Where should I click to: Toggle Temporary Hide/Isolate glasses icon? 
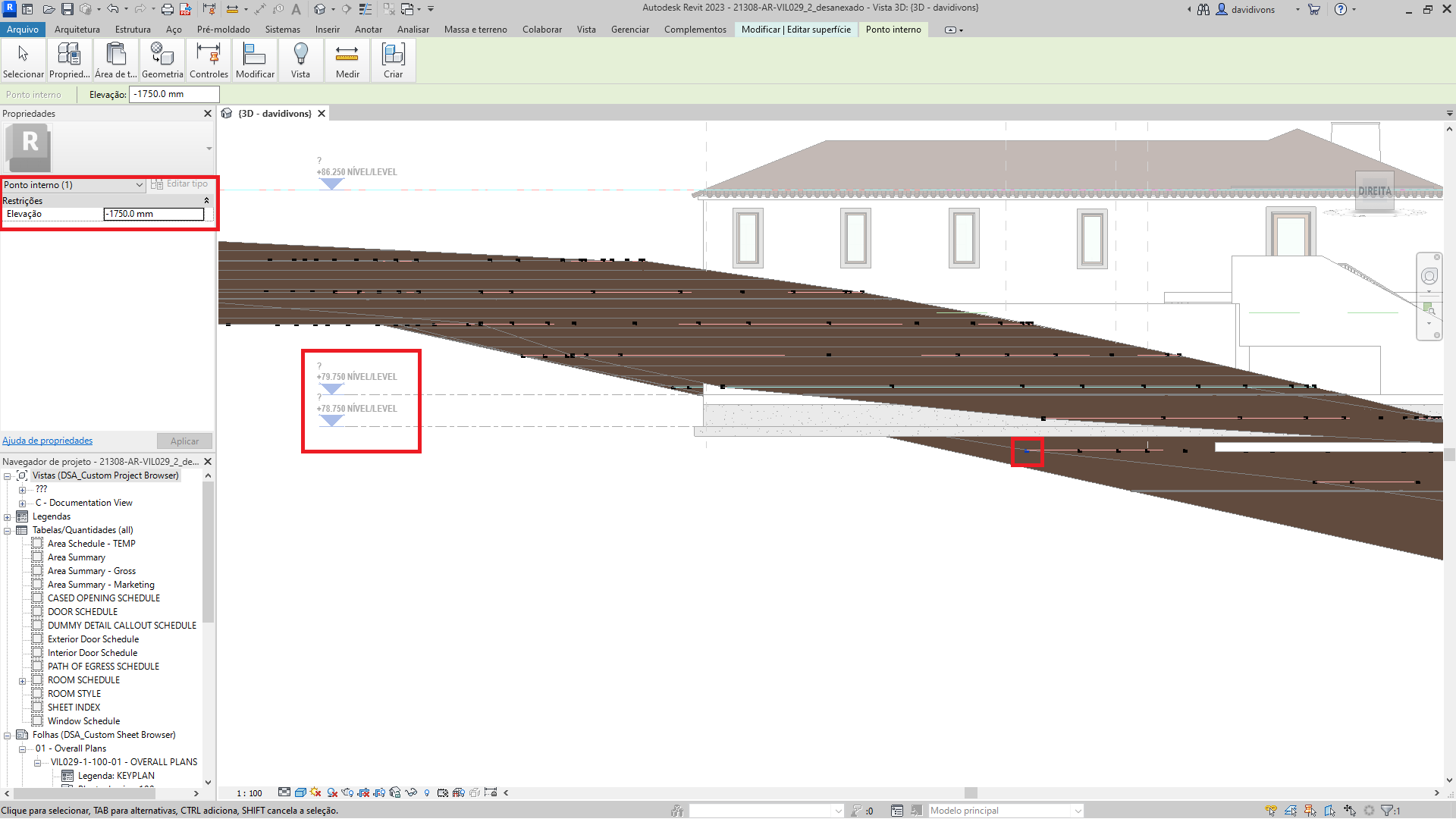click(411, 792)
